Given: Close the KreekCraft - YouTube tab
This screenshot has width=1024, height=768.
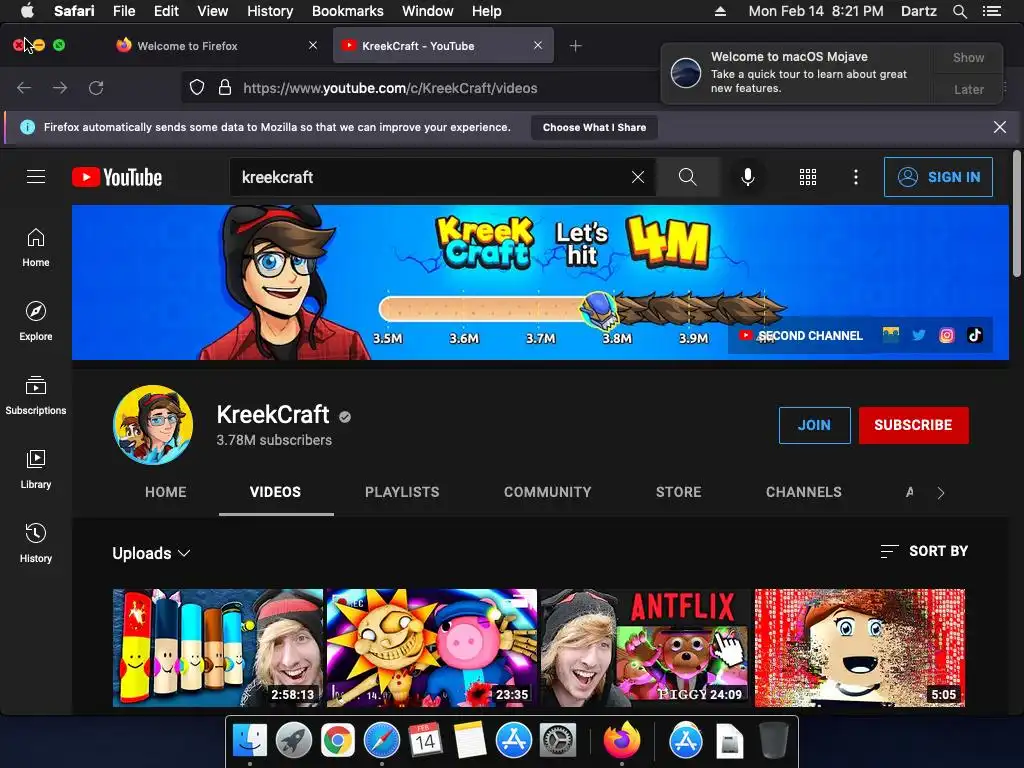Looking at the screenshot, I should [x=537, y=45].
